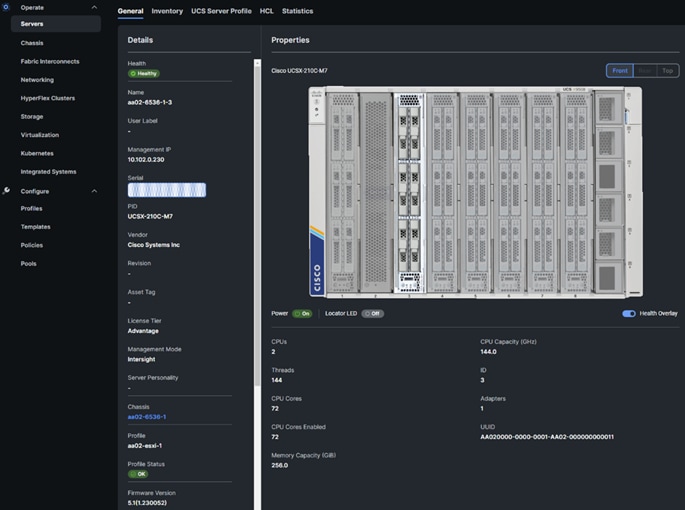Screen dimensions: 685x510
Task: Click the blurred Serial value
Action: pyautogui.click(x=167, y=190)
